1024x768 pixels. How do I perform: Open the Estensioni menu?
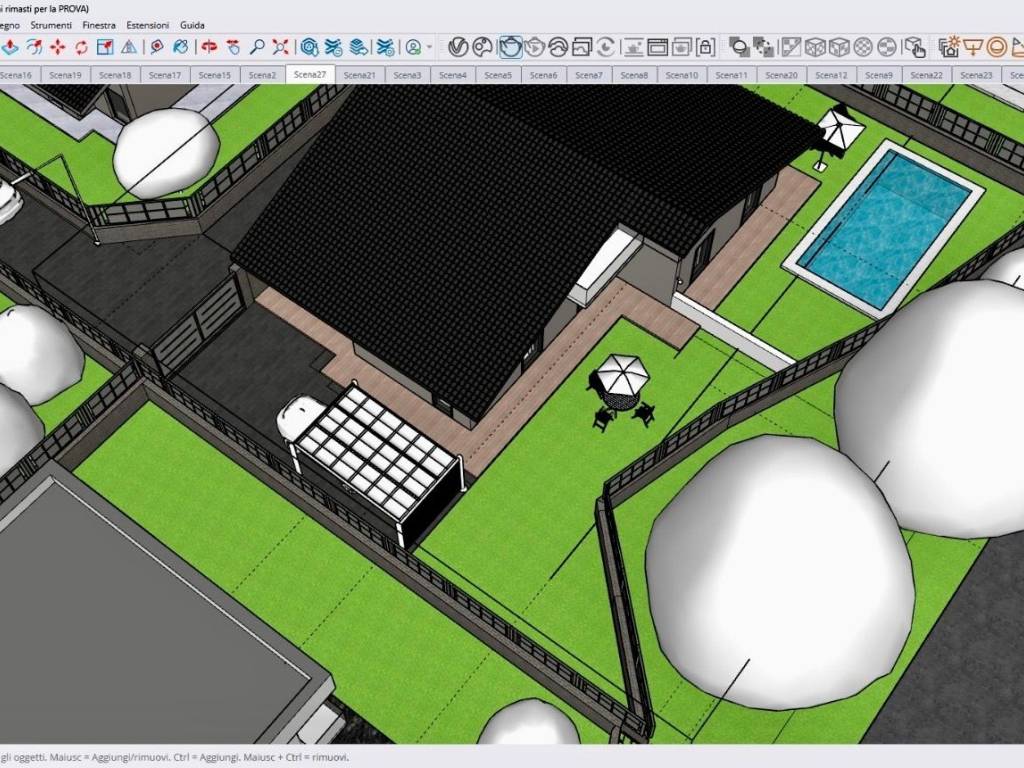(148, 24)
